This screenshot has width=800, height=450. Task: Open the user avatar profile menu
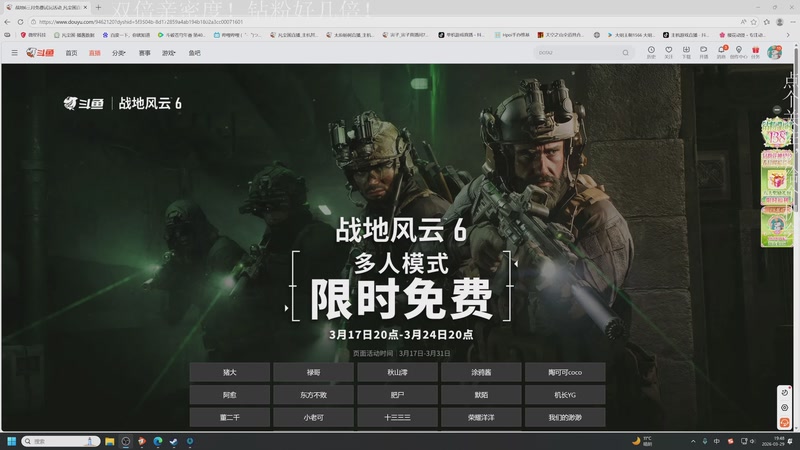coord(774,52)
